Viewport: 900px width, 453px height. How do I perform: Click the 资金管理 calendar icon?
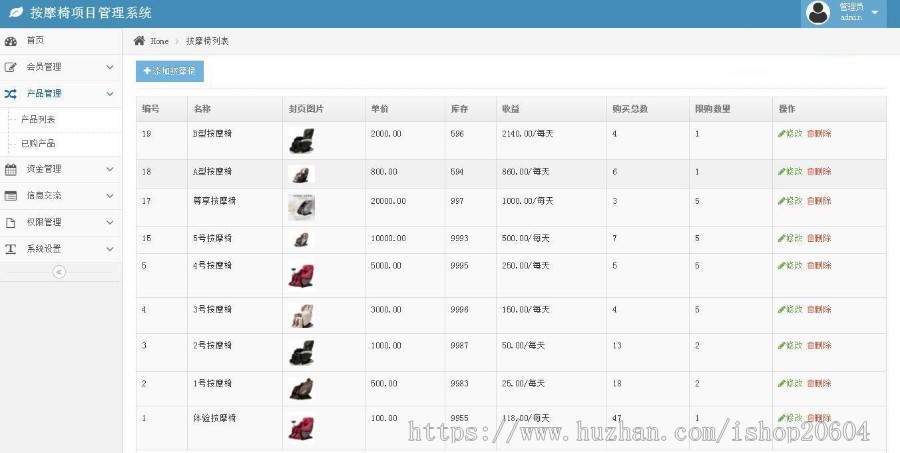click(x=10, y=169)
